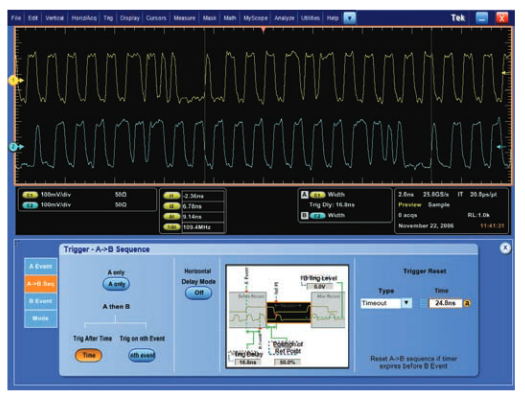Select the nth event trigger button
The height and width of the screenshot is (399, 525).
[142, 355]
